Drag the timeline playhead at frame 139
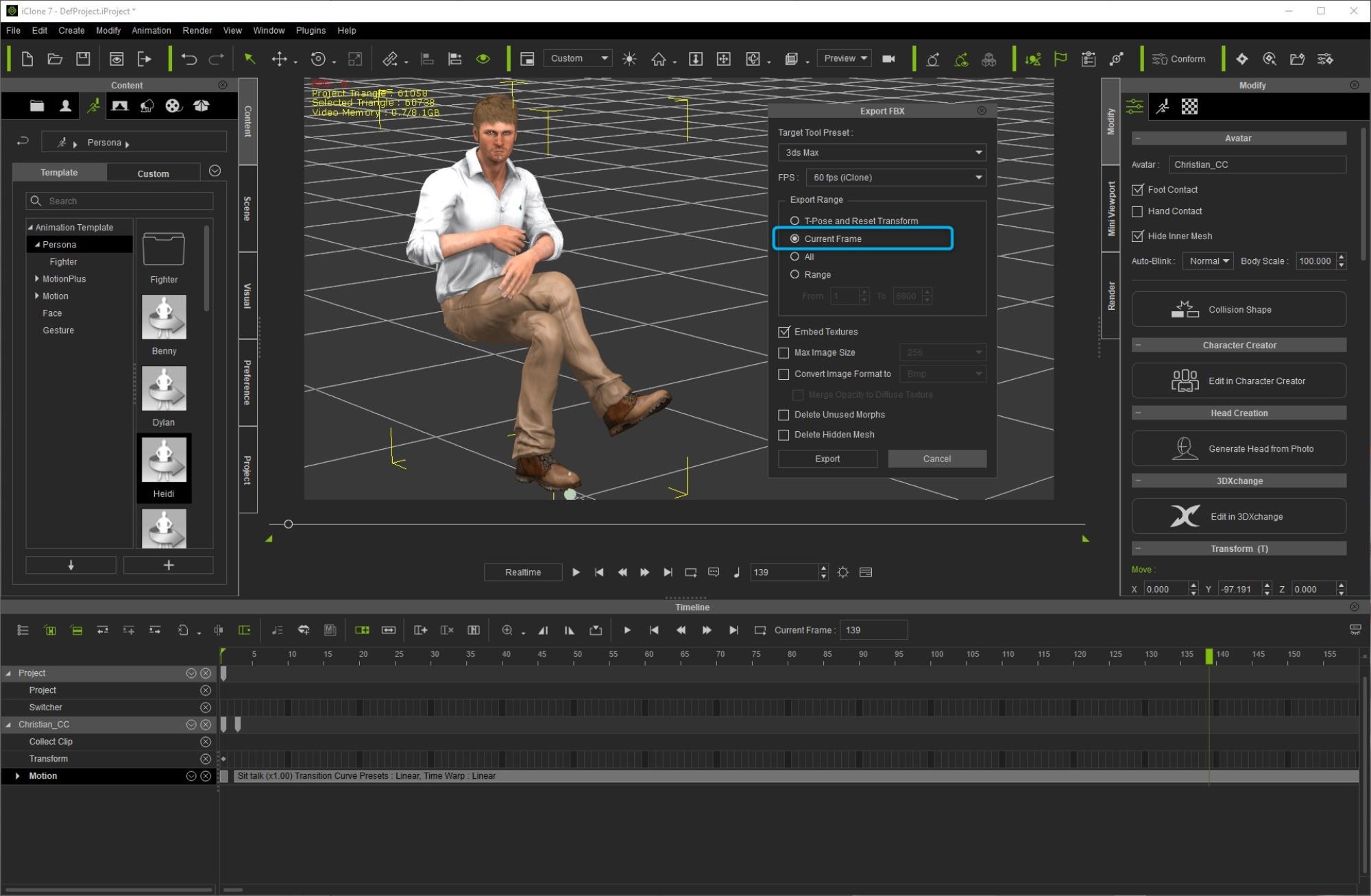This screenshot has height=896, width=1371. [1208, 653]
